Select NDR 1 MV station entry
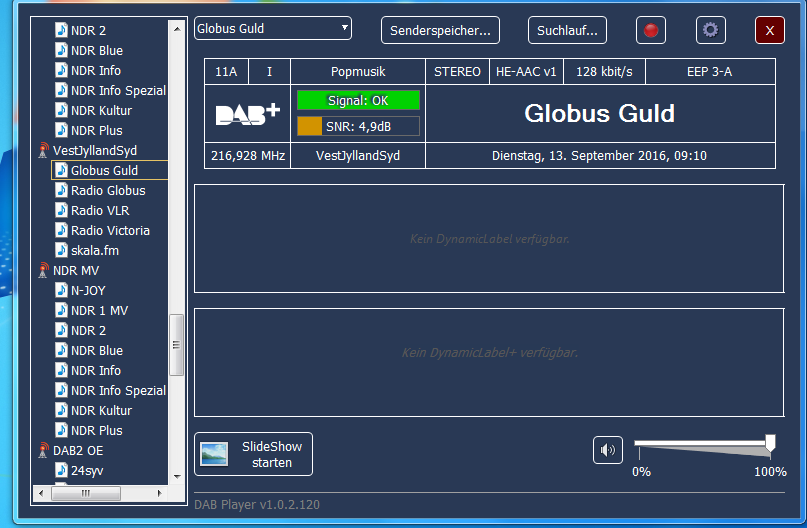 [x=99, y=311]
